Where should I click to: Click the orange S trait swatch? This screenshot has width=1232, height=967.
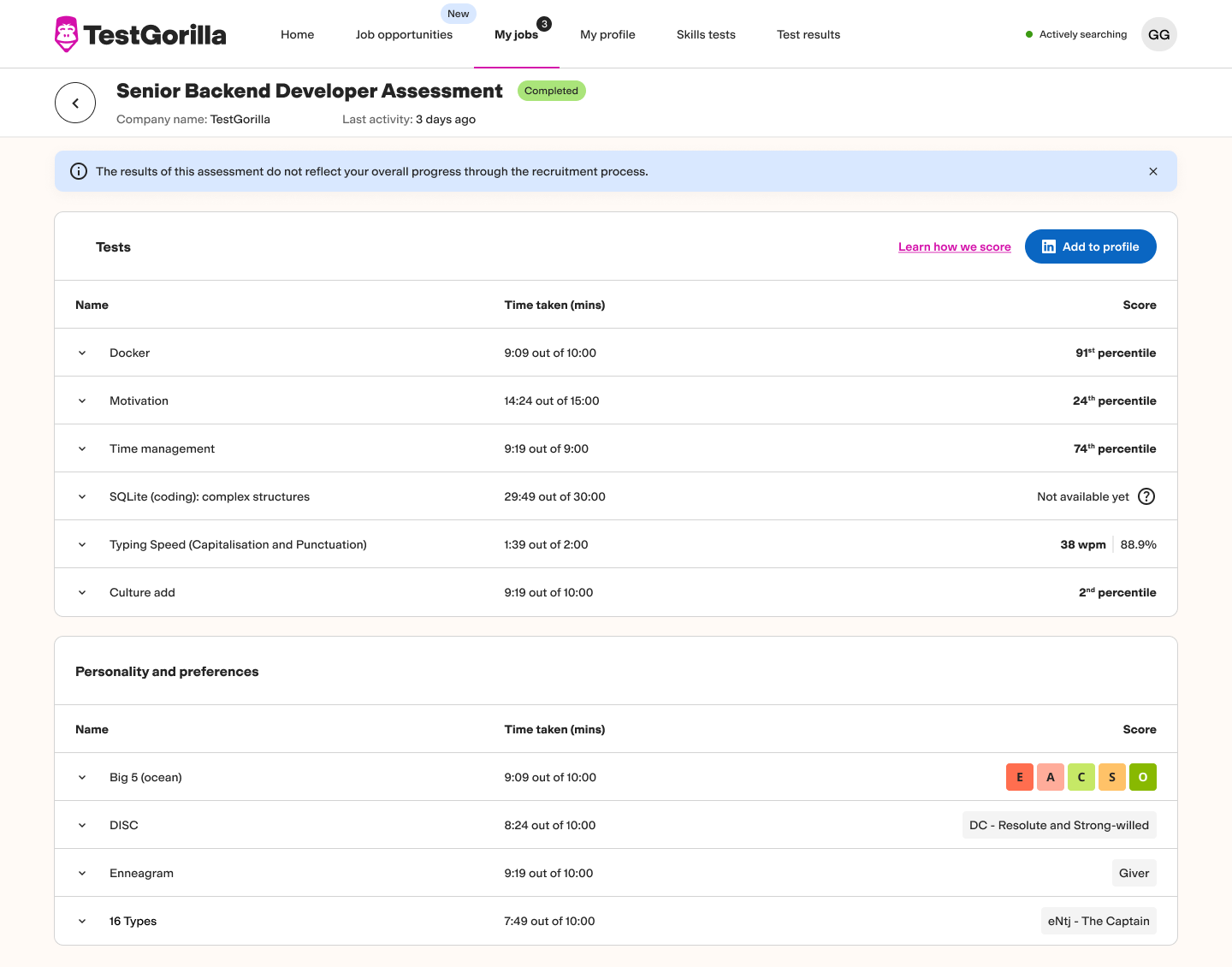click(x=1112, y=777)
